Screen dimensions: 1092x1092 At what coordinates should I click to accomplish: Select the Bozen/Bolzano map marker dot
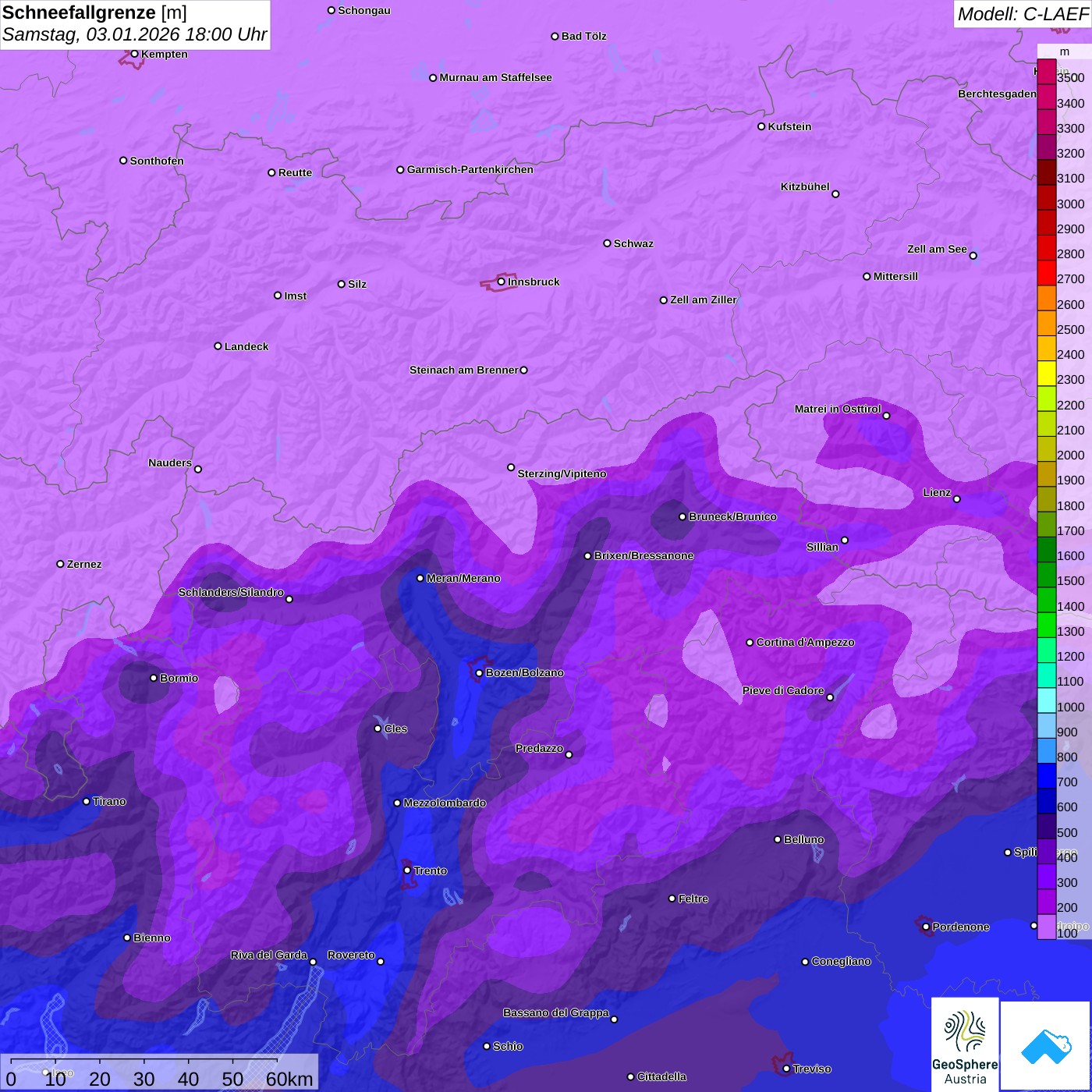[480, 673]
